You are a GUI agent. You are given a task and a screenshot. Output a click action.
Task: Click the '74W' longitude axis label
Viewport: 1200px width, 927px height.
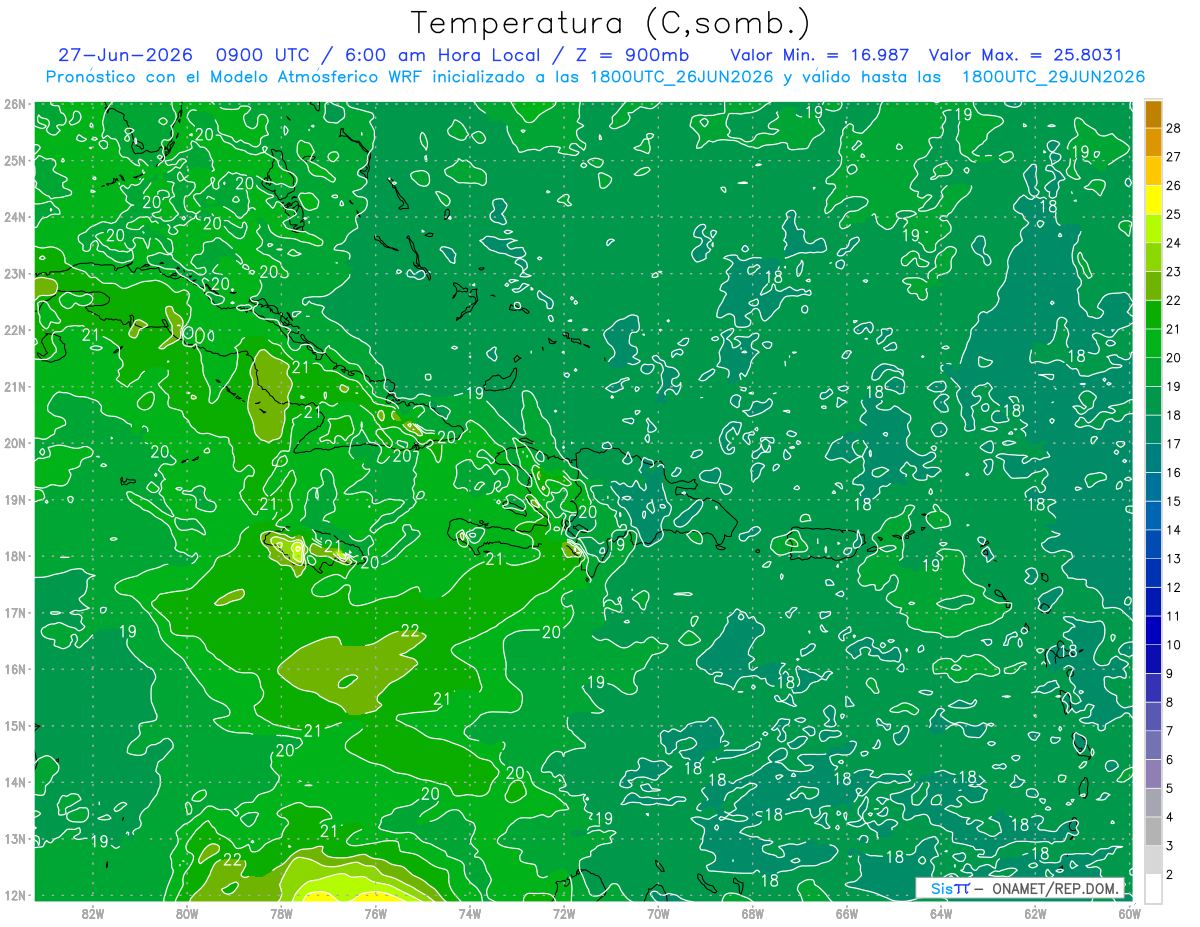click(469, 913)
